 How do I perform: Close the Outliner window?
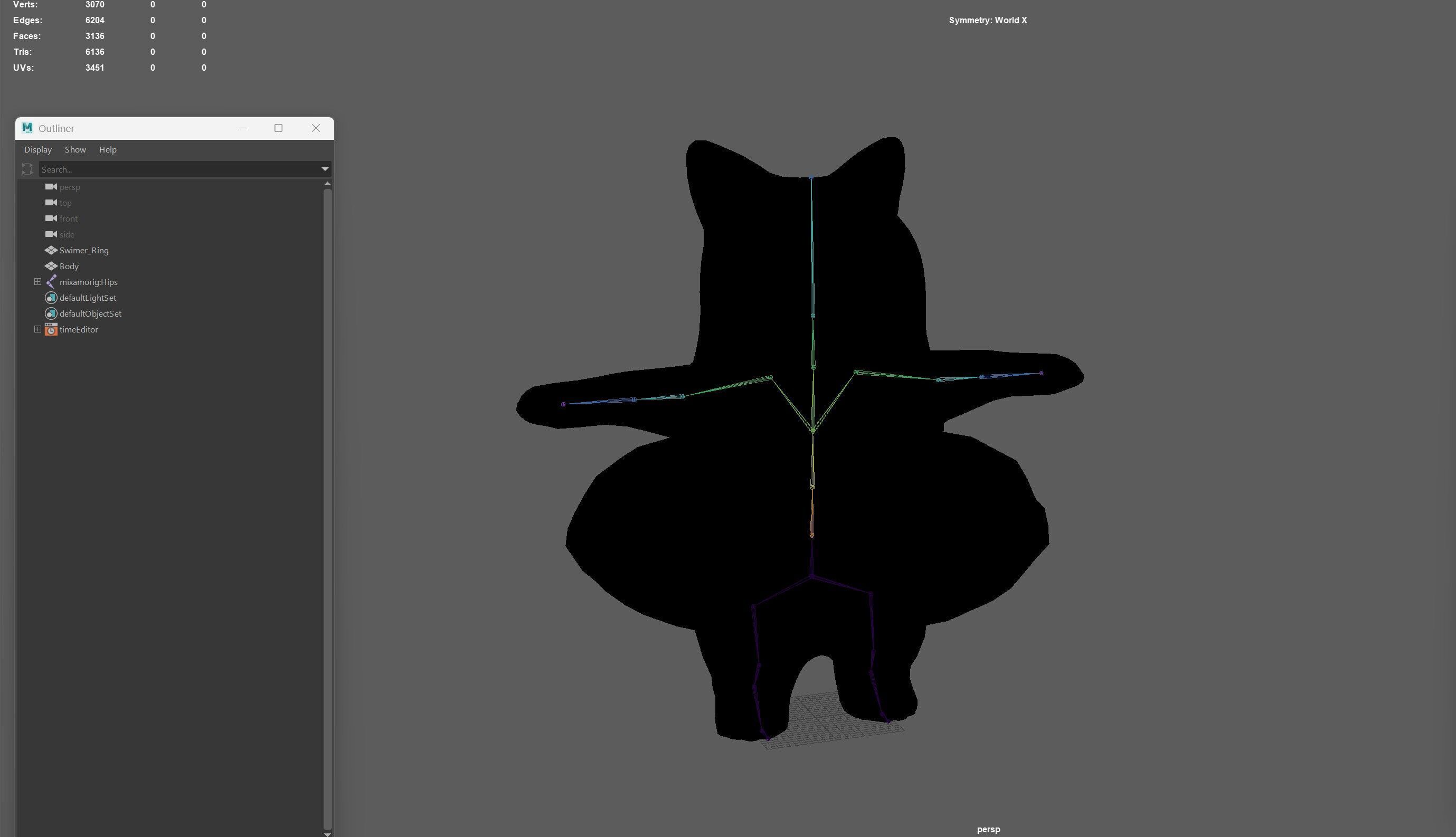click(x=316, y=128)
